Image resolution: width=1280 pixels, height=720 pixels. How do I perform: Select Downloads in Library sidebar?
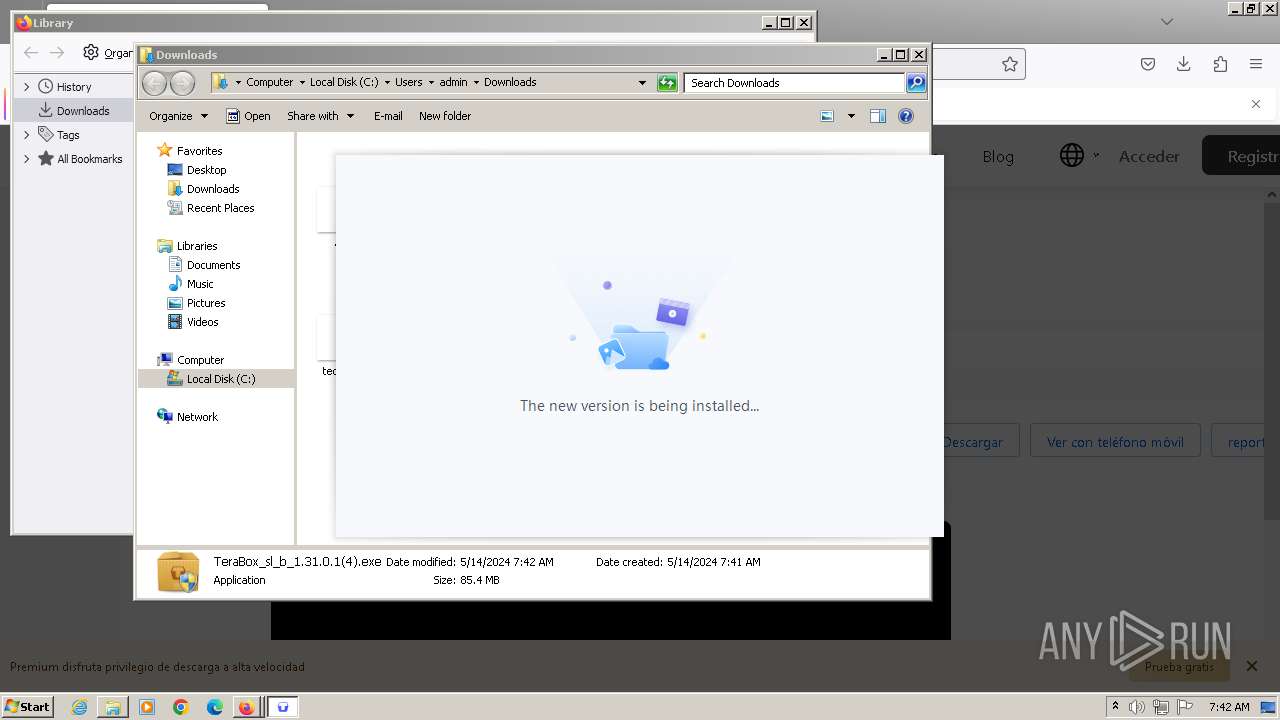coord(74,111)
